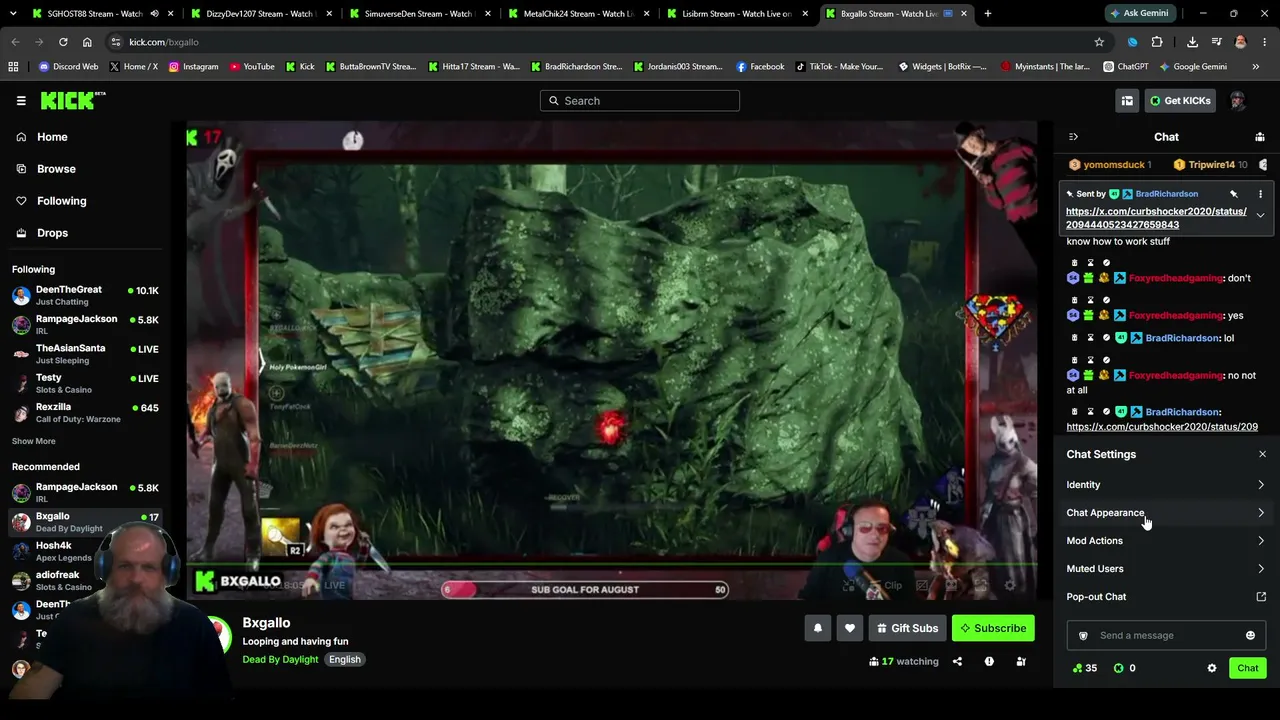Click the stream Clip button

click(885, 586)
